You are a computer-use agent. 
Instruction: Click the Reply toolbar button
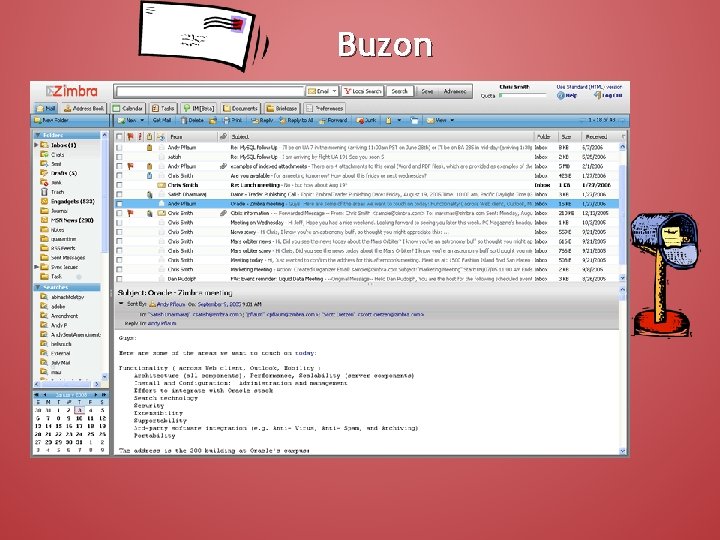pyautogui.click(x=262, y=120)
